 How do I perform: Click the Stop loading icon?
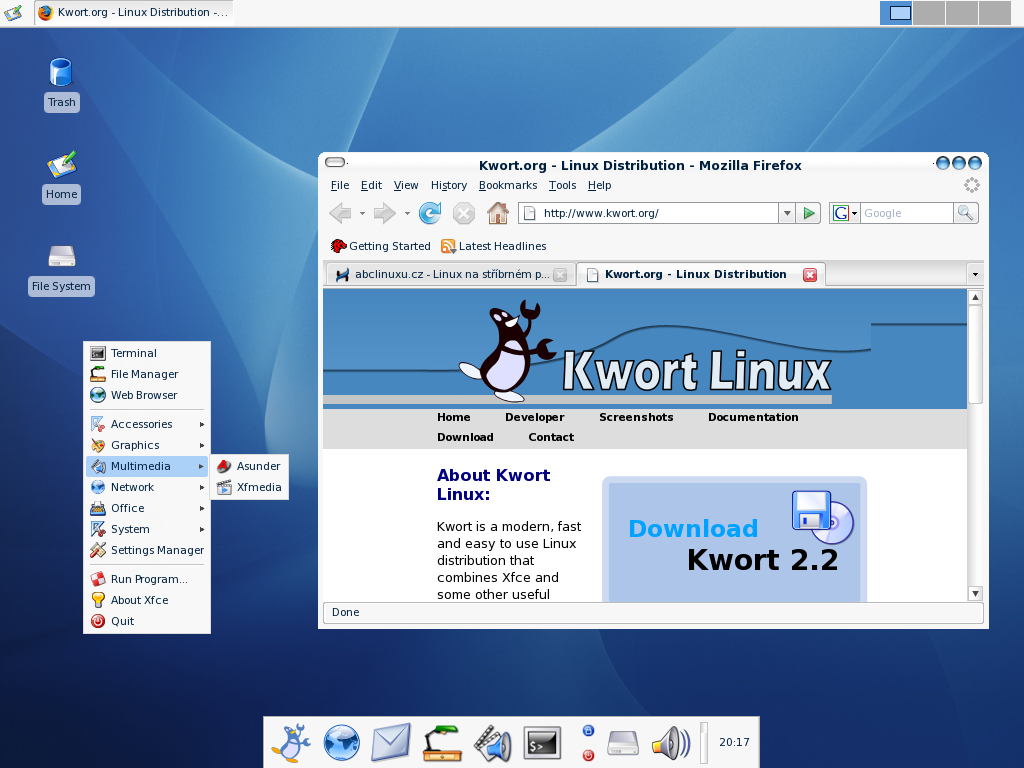(x=464, y=214)
